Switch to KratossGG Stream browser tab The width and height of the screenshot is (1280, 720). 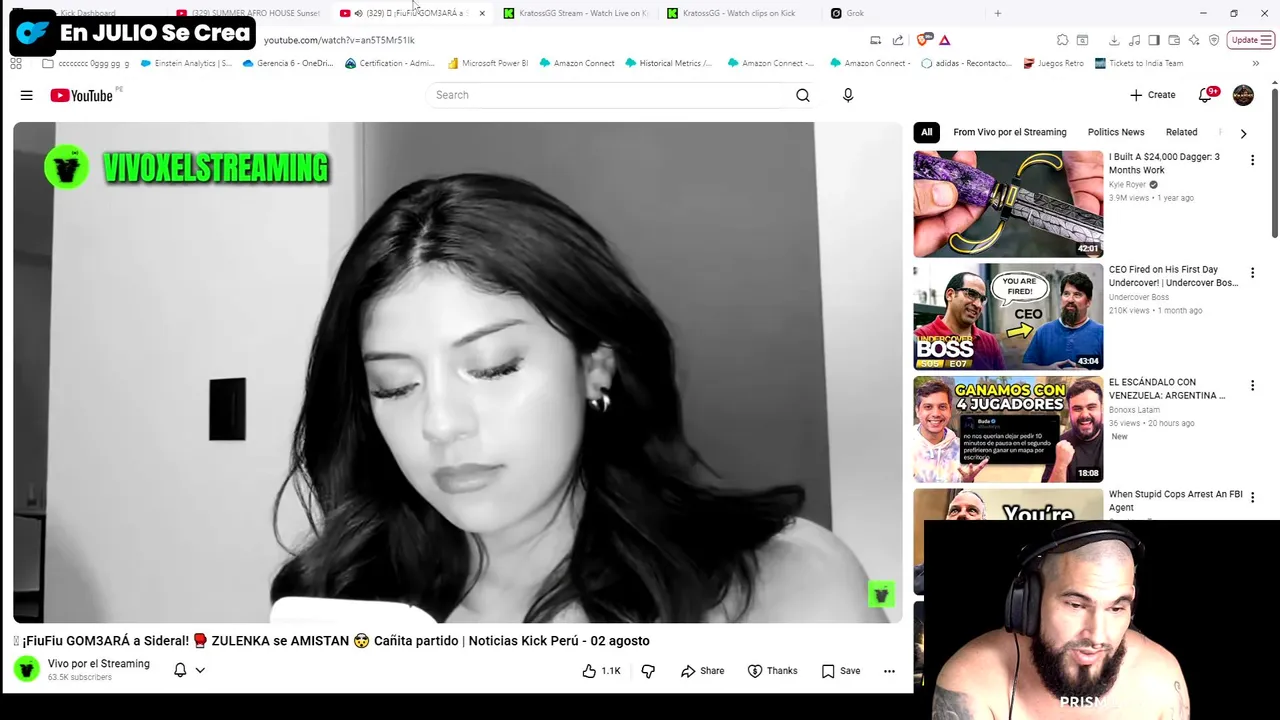pyautogui.click(x=577, y=13)
